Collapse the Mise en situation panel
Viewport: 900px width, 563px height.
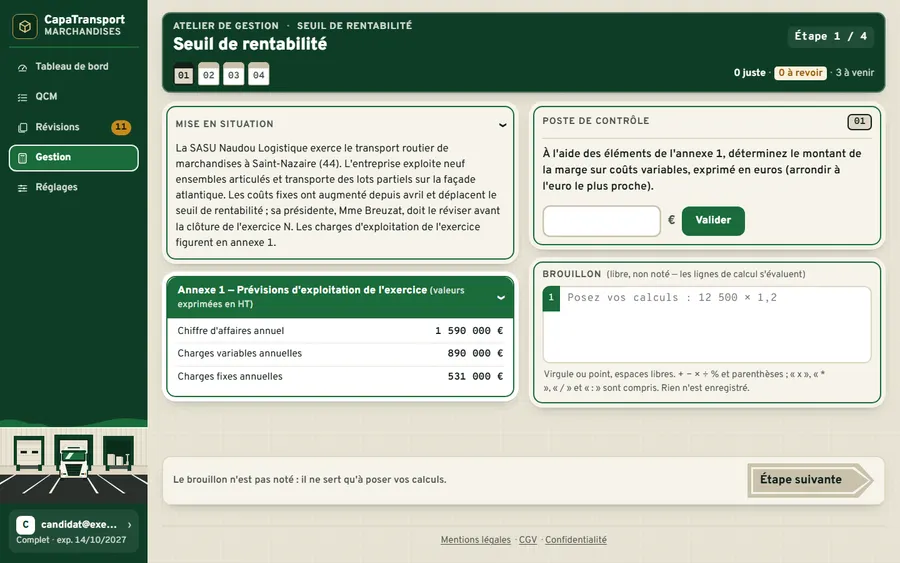click(502, 125)
